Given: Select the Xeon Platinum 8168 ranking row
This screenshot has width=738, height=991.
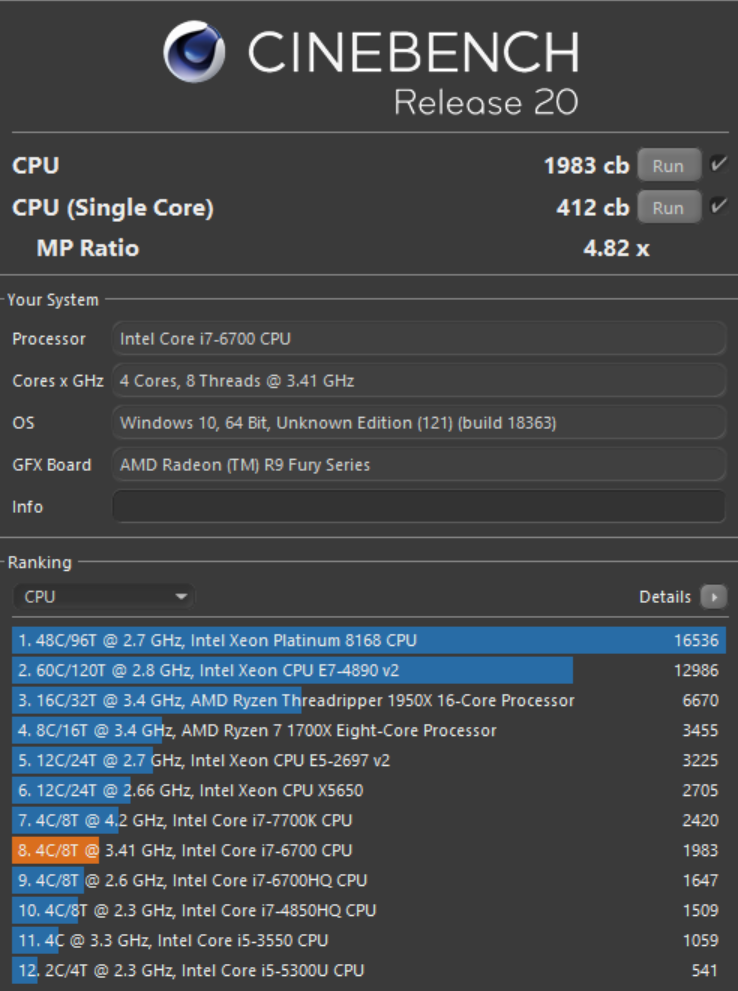Looking at the screenshot, I should (x=369, y=640).
